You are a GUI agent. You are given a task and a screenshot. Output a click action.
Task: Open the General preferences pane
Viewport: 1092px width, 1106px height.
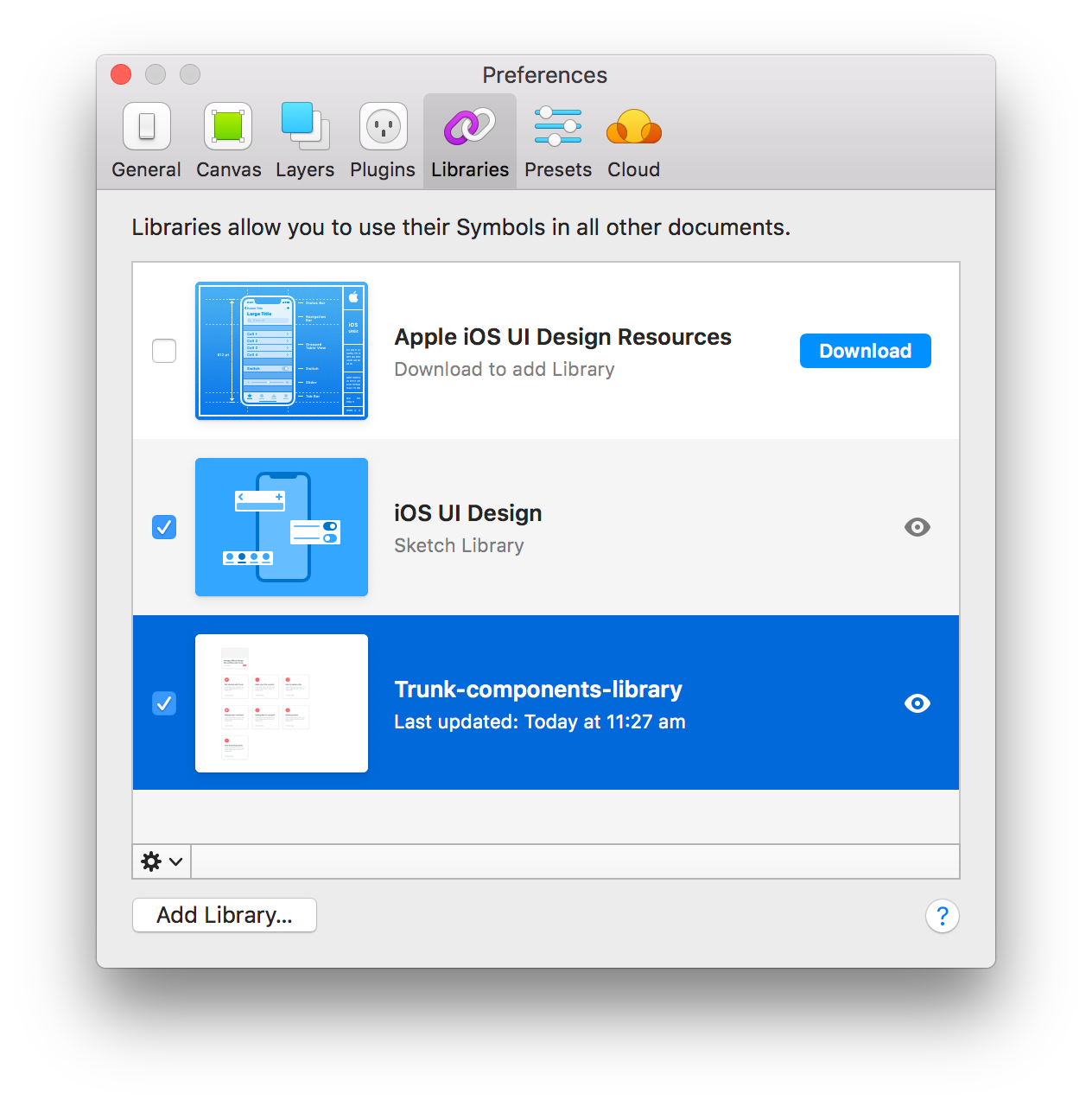[x=146, y=142]
